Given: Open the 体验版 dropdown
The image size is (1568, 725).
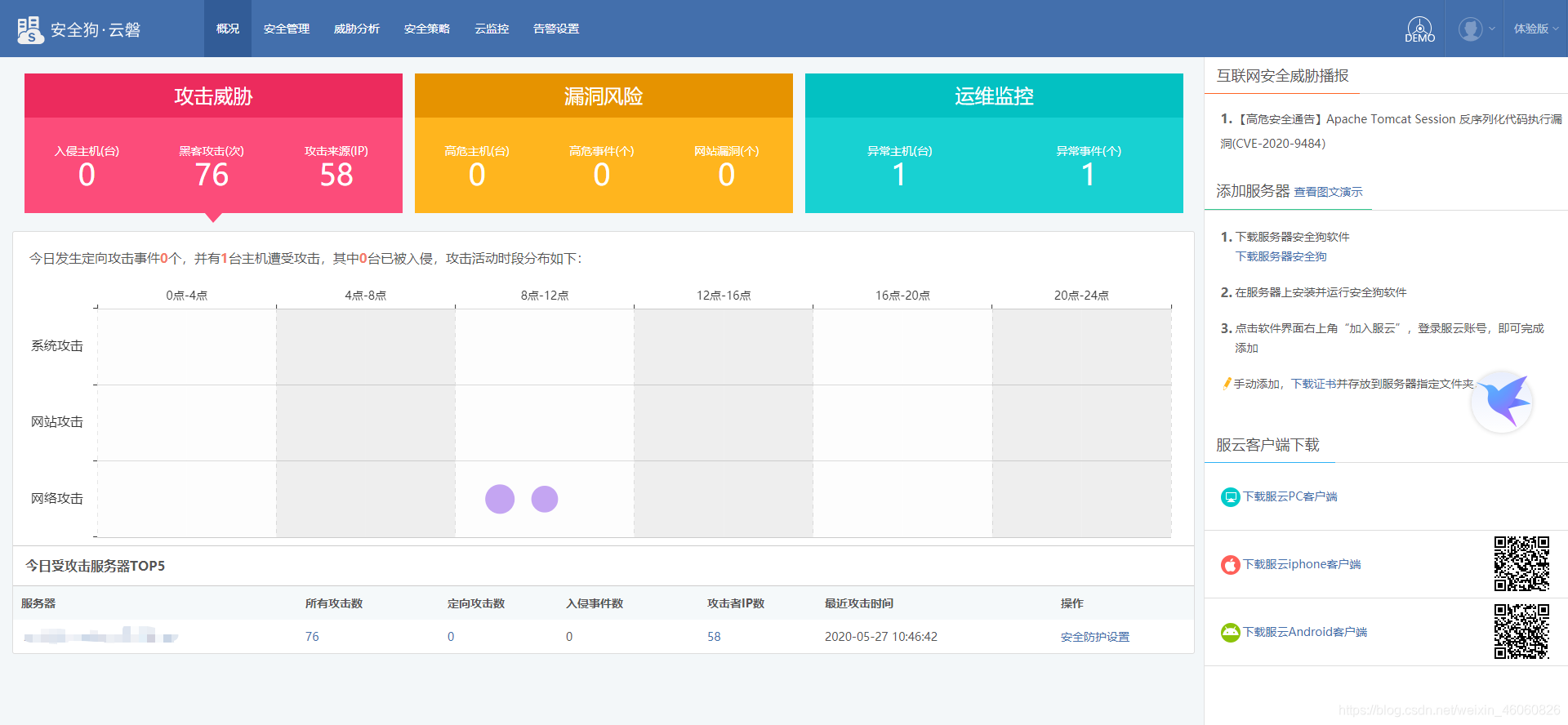Looking at the screenshot, I should pyautogui.click(x=1536, y=29).
